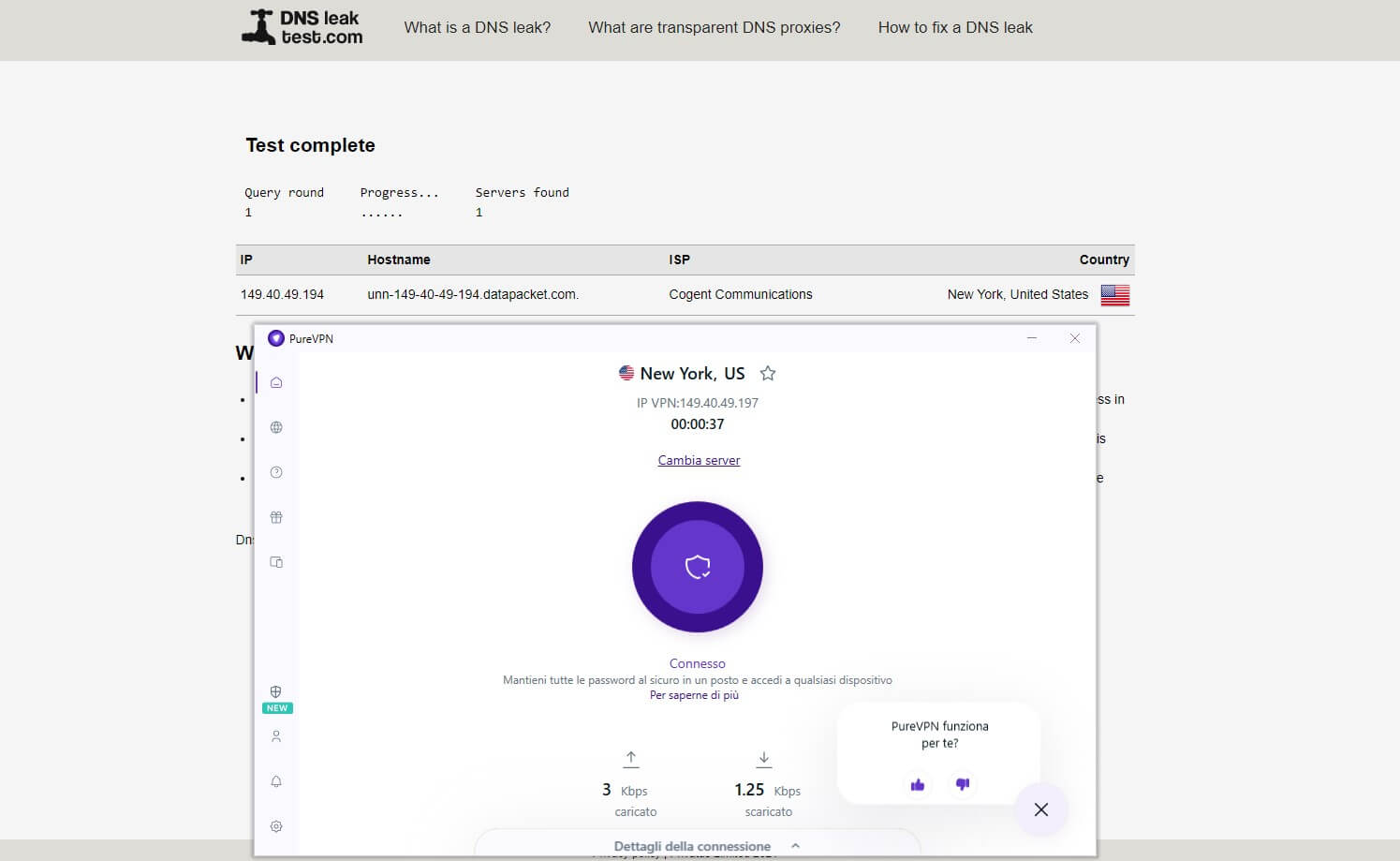Viewport: 1400px width, 861px height.
Task: Click the Connesso status text
Action: coord(698,663)
